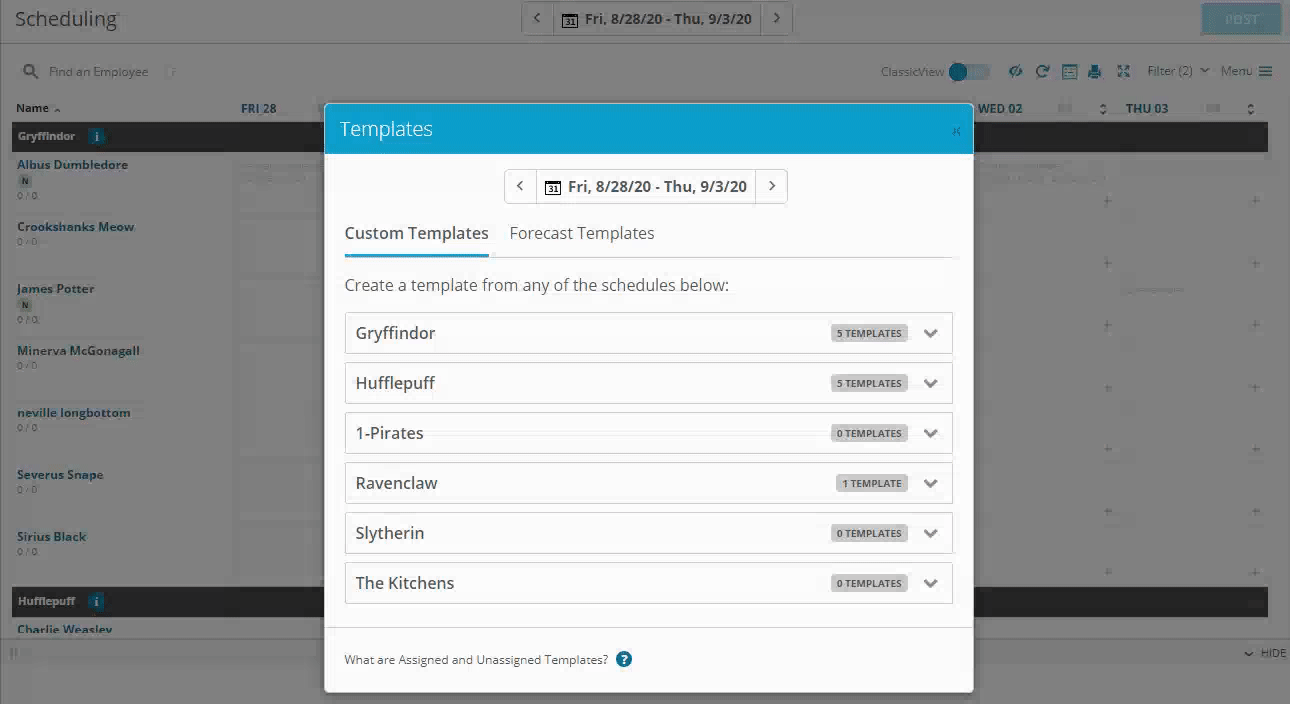Image resolution: width=1290 pixels, height=704 pixels.
Task: Expand the Gryffindor templates row
Action: (648, 333)
